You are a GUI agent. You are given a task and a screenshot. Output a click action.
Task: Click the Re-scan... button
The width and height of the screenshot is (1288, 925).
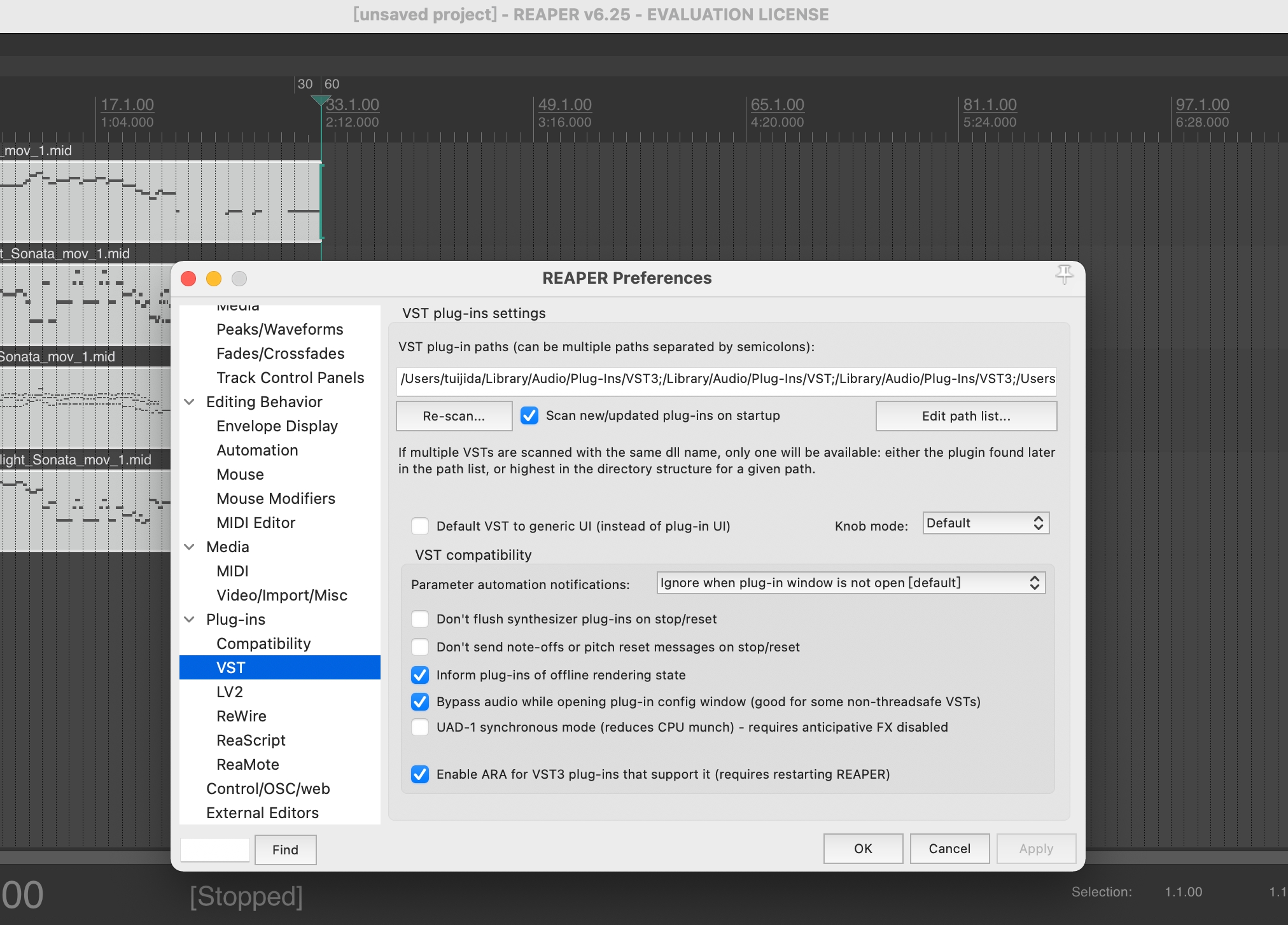[454, 416]
